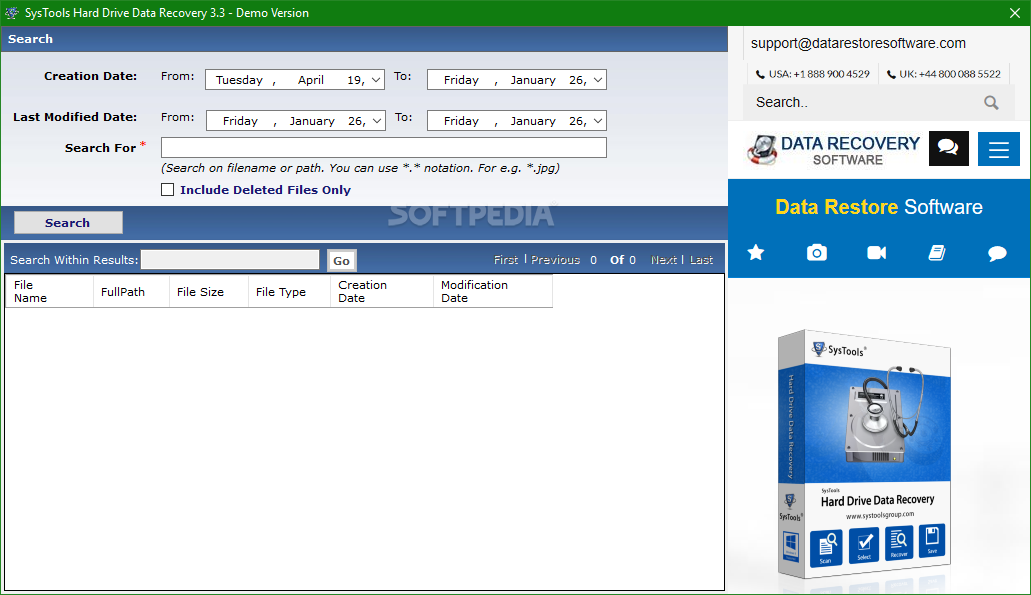Click the support@datarestoresoftware.com email
The height and width of the screenshot is (595, 1031).
pos(858,43)
